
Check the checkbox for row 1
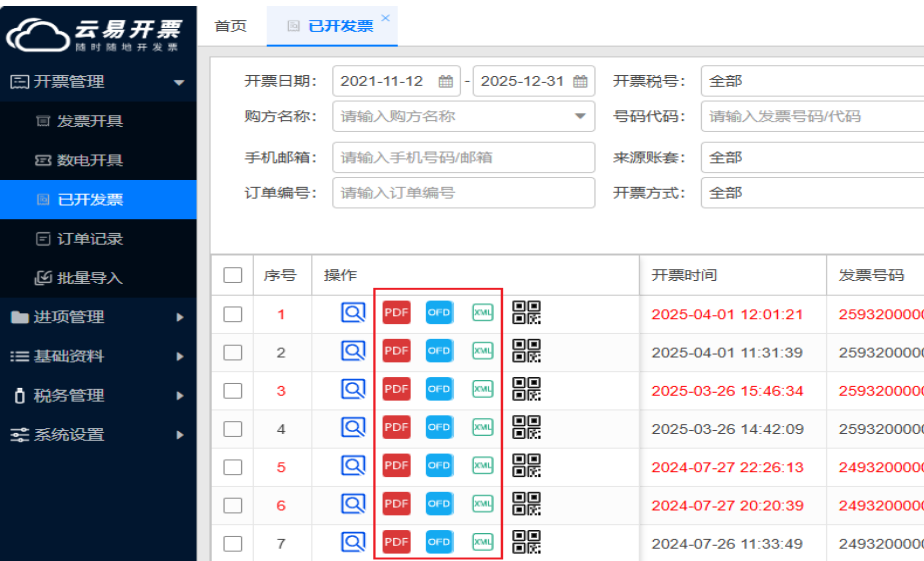pyautogui.click(x=233, y=314)
